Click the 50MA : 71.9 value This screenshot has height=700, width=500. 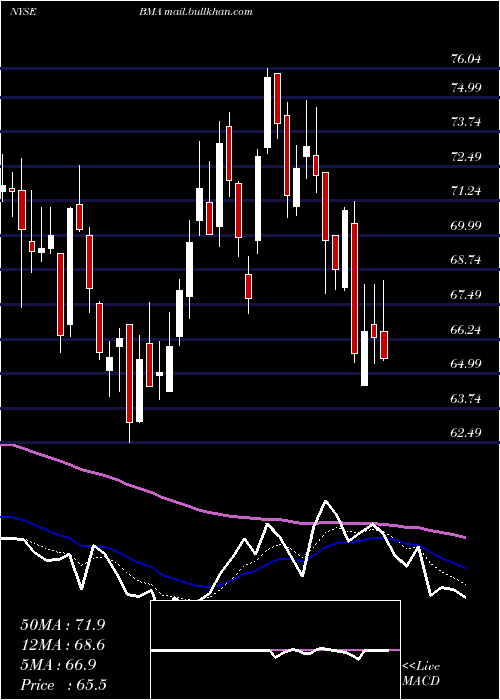coord(63,625)
